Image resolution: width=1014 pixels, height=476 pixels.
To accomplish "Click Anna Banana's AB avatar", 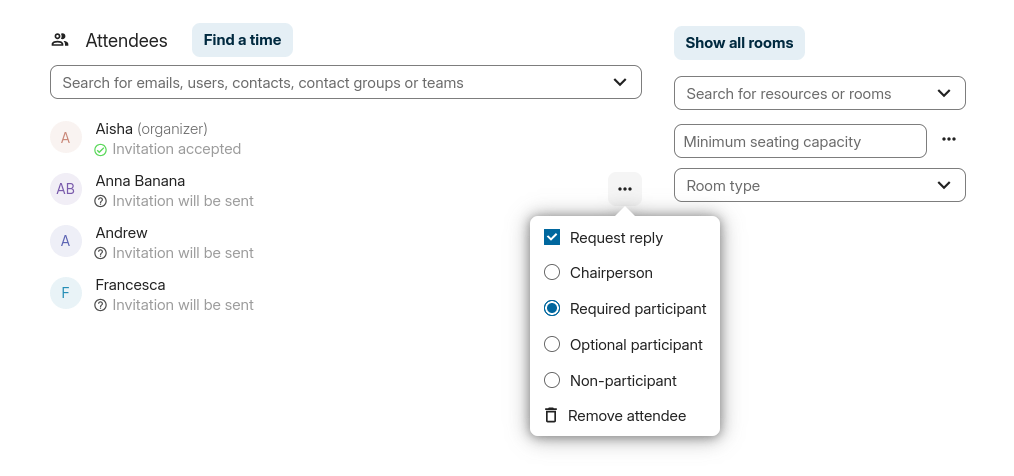I will click(66, 190).
